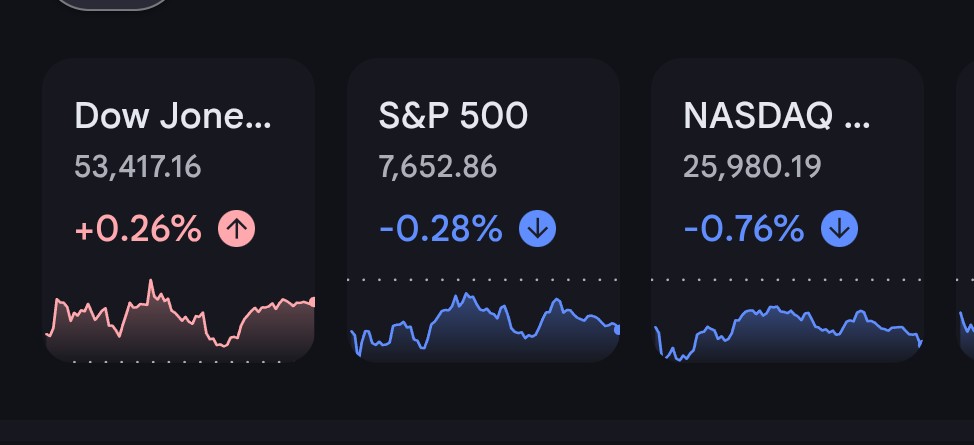Screen dimensions: 974x445
Task: Click the S&P 500 down-arrow icon
Action: (x=537, y=229)
